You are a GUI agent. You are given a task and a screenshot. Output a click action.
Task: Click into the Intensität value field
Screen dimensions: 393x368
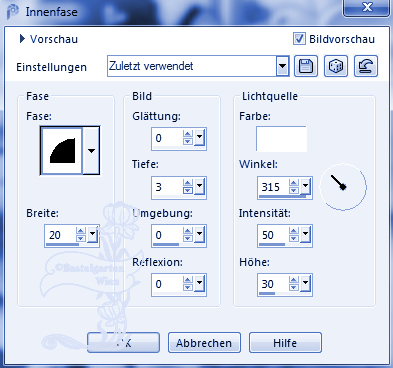tap(273, 235)
